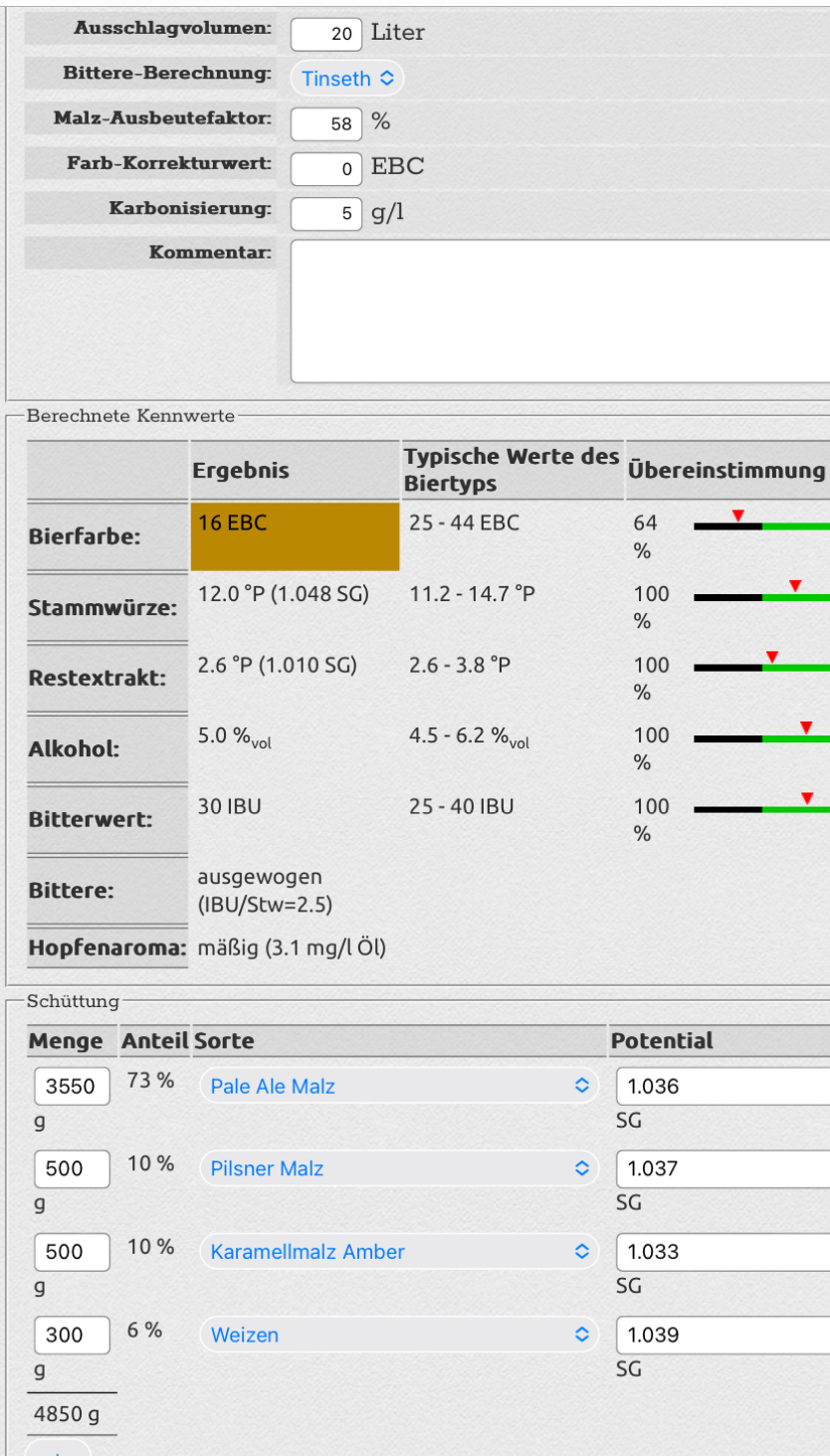Screen dimensions: 830x1456
Task: Select the Farb-Korrekturwert EBC input
Action: click(x=326, y=168)
